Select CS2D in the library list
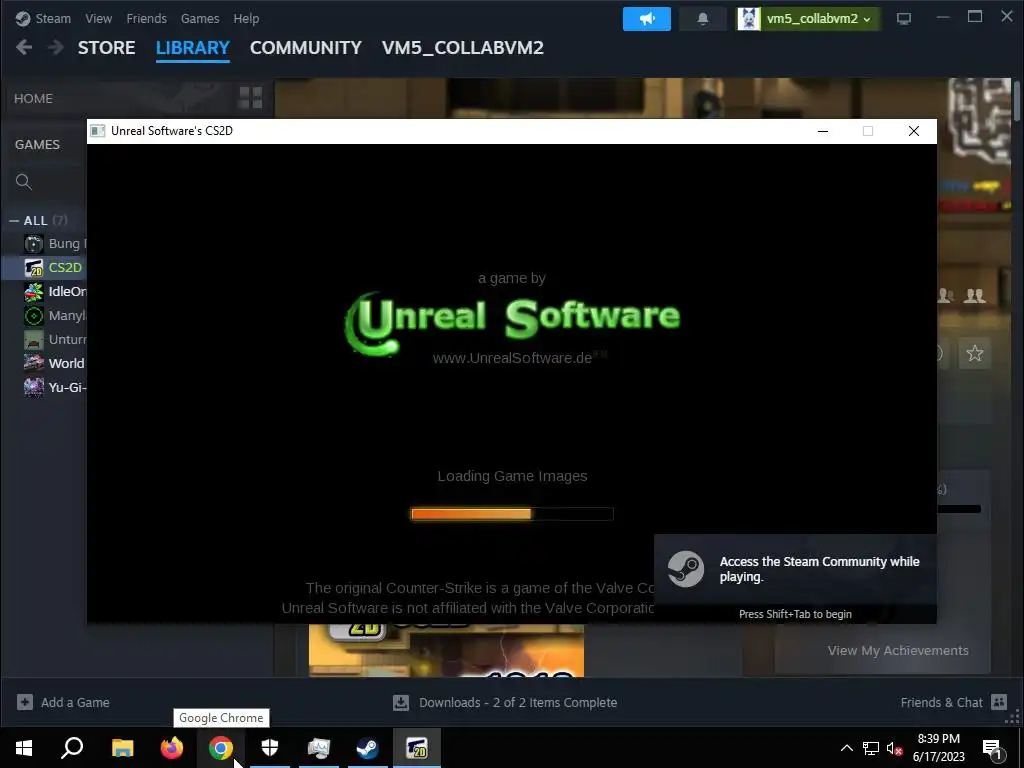This screenshot has width=1024, height=768. 53,268
